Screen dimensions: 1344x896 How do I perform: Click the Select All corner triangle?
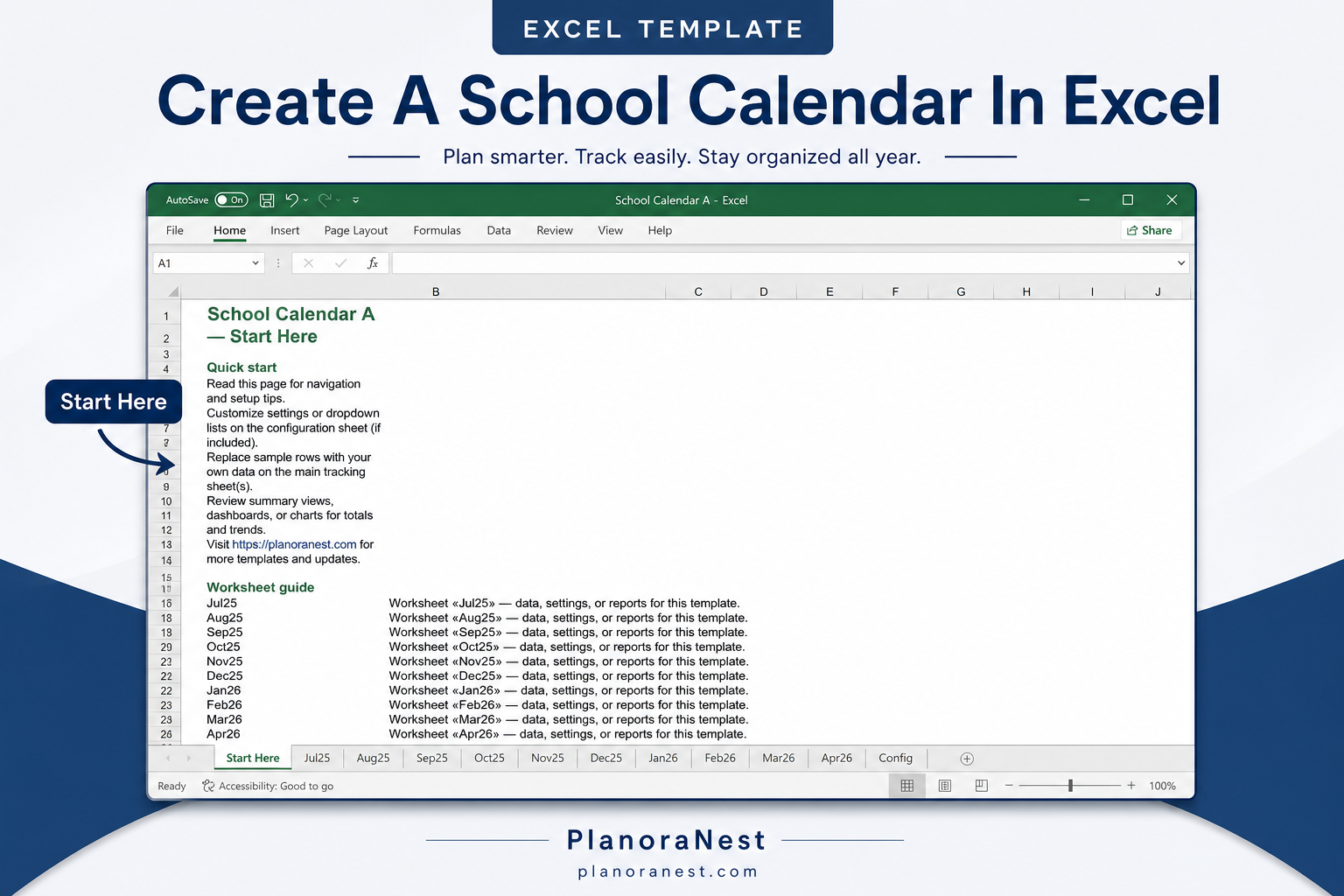(x=172, y=291)
